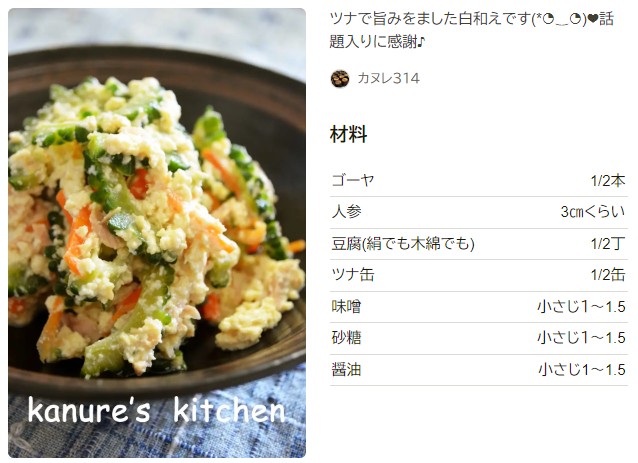The width and height of the screenshot is (638, 463).
Task: Click the 1/2丁 tofu amount
Action: (x=608, y=243)
